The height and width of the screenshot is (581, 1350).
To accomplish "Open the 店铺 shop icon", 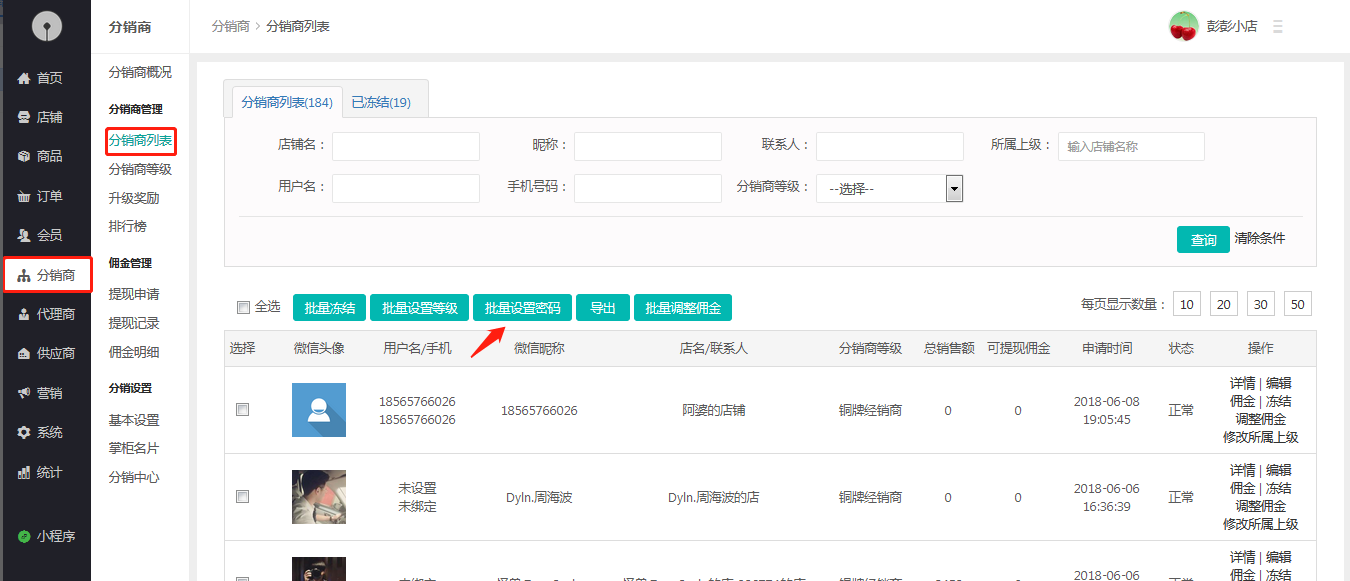I will point(24,117).
